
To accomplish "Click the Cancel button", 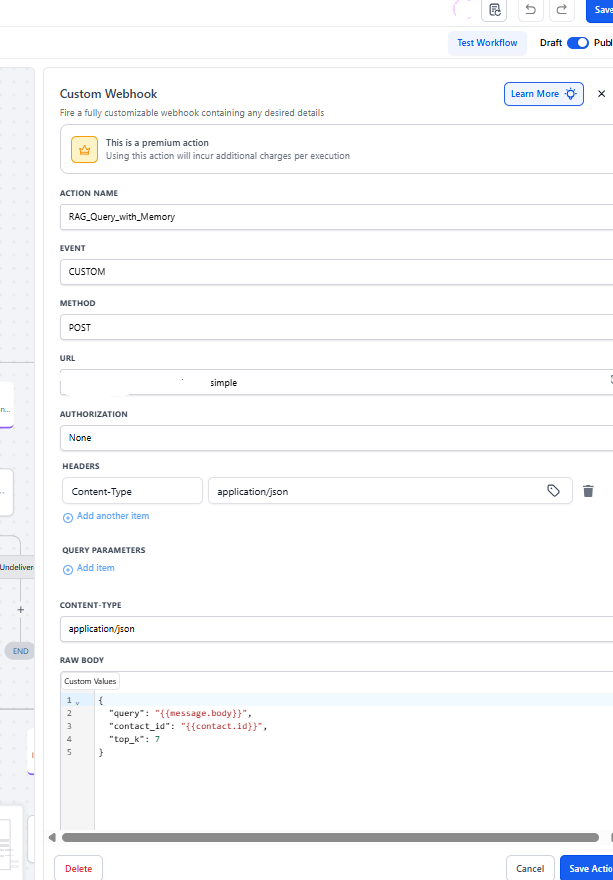I will pyautogui.click(x=530, y=868).
